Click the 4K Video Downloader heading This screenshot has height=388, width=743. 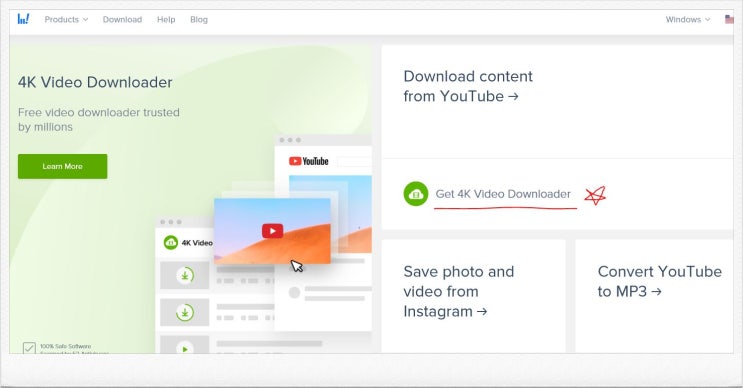tap(95, 82)
